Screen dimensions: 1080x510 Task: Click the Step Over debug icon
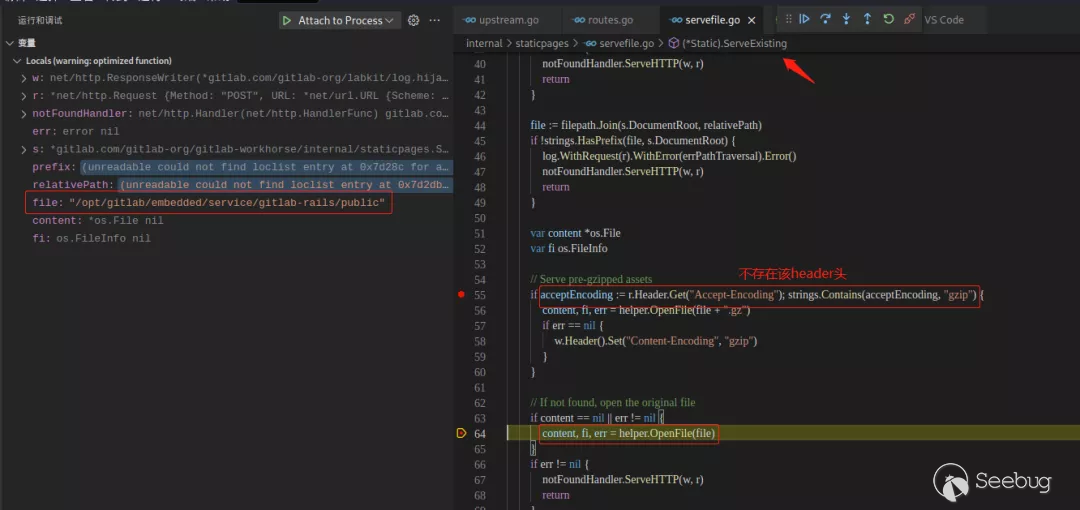[825, 19]
